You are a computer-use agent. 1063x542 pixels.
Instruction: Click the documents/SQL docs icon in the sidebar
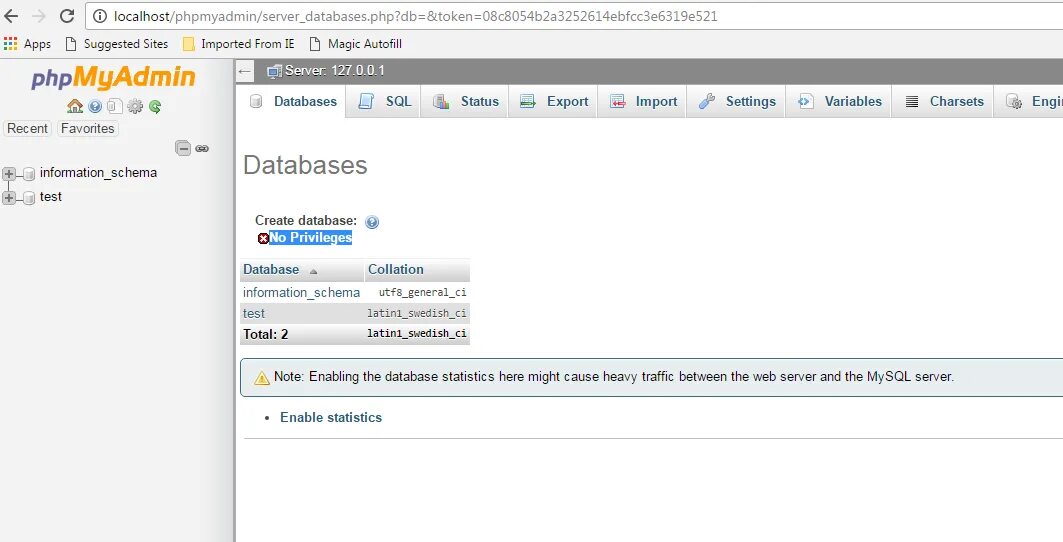coord(115,107)
